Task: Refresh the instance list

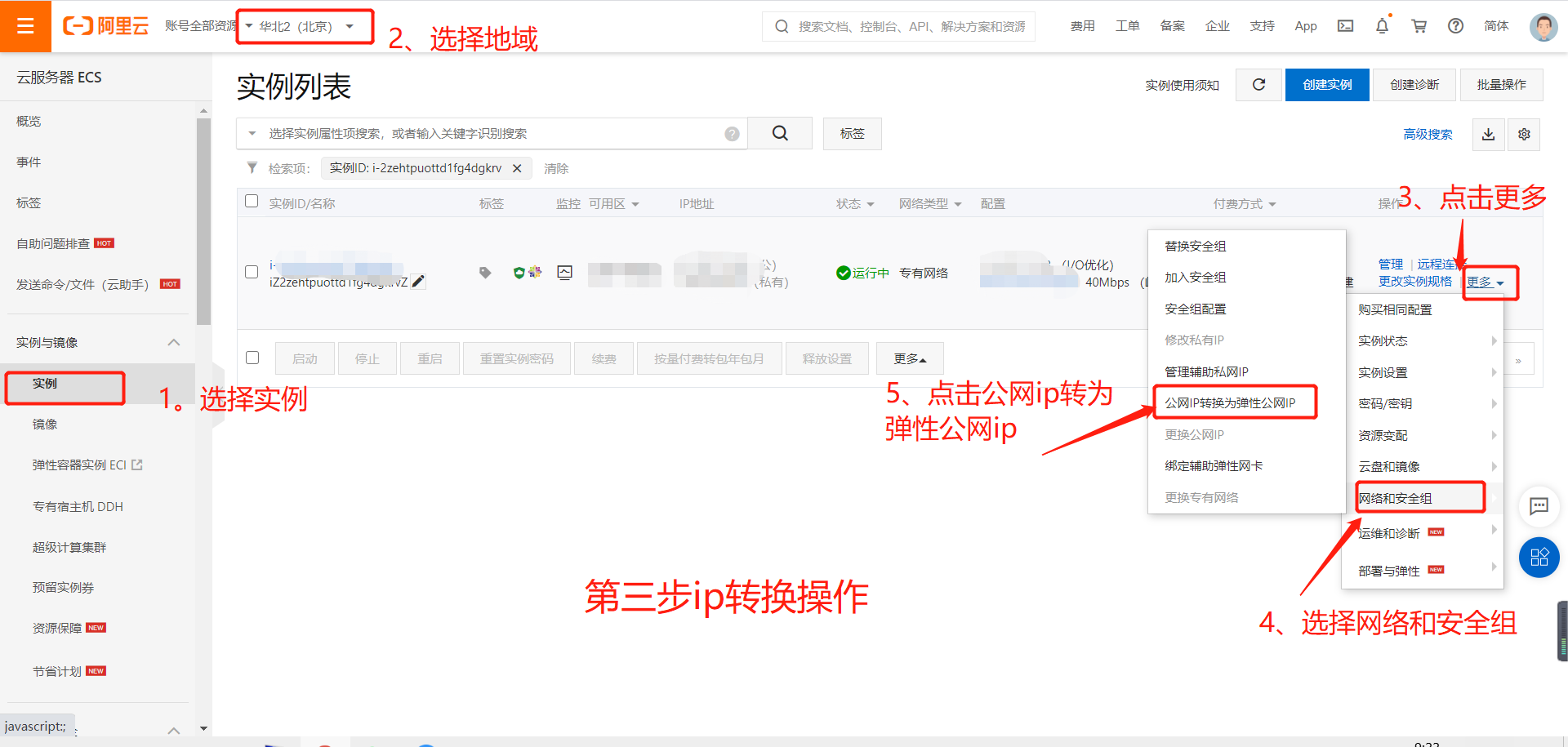Action: tap(1258, 84)
